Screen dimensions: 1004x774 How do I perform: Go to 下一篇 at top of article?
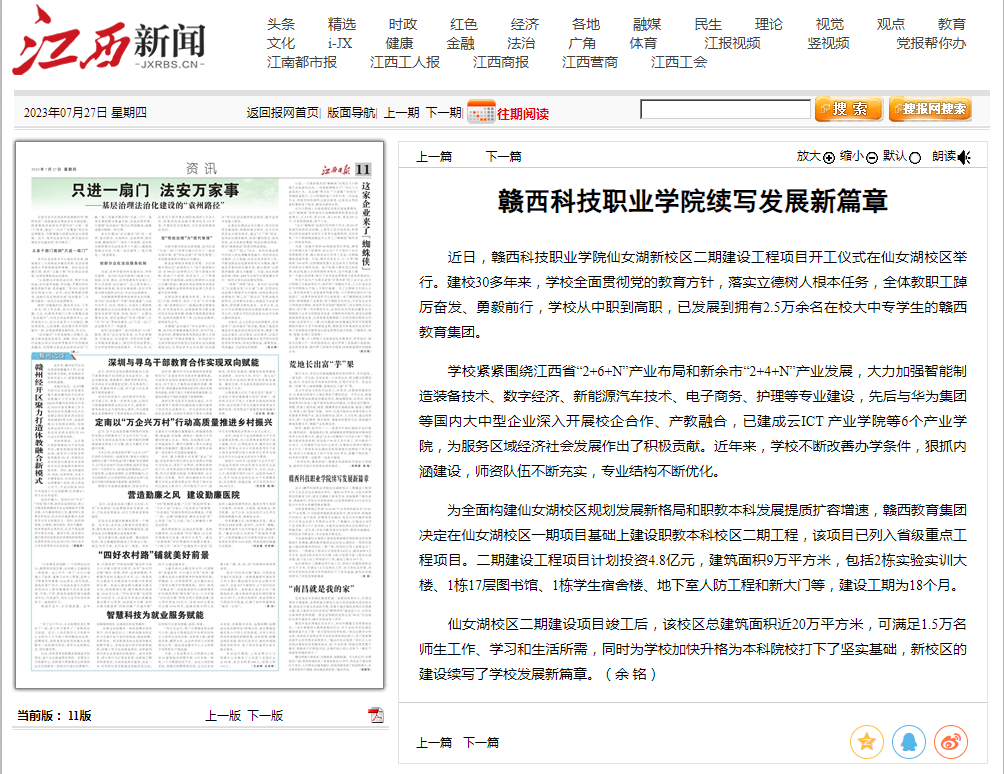tap(503, 156)
